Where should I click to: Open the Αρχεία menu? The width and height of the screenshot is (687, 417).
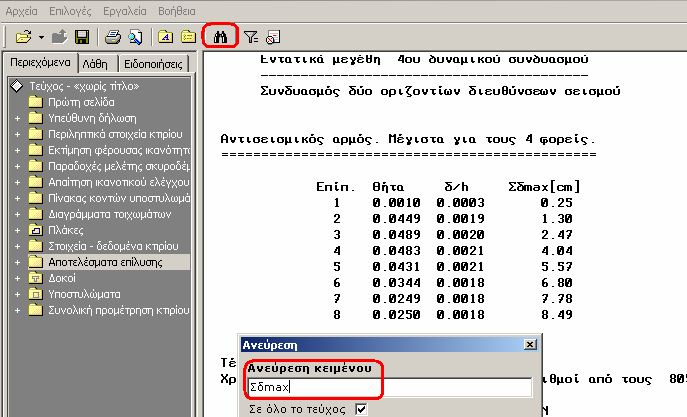pyautogui.click(x=21, y=11)
